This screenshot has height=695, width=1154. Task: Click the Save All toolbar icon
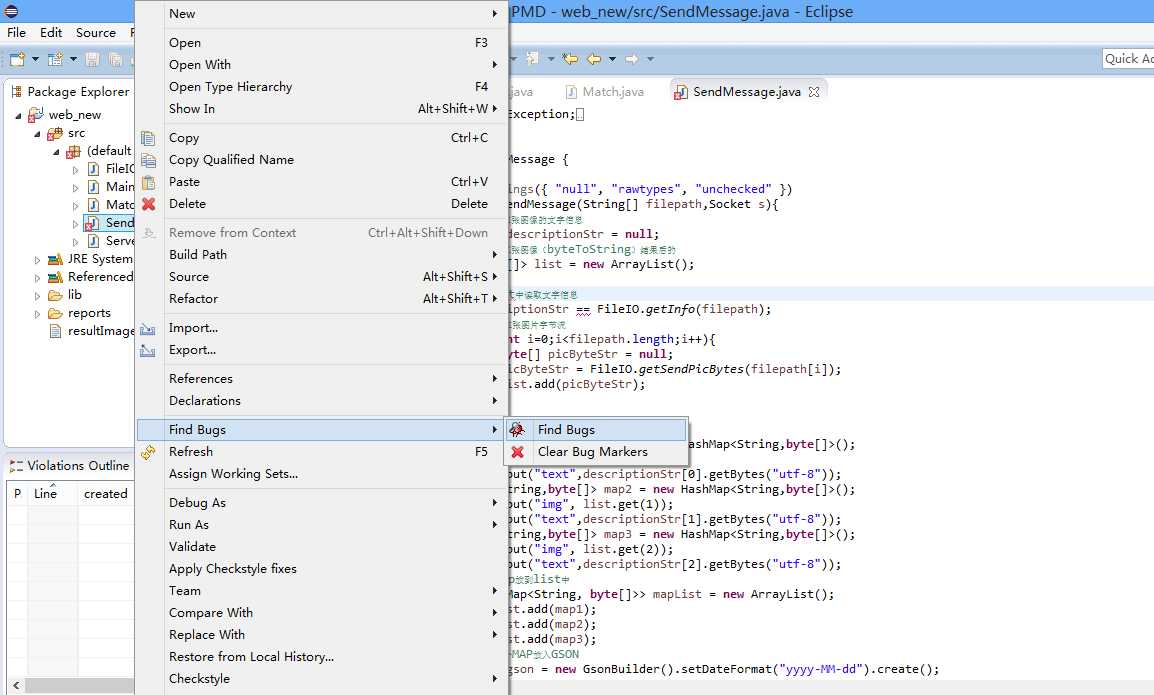[116, 59]
